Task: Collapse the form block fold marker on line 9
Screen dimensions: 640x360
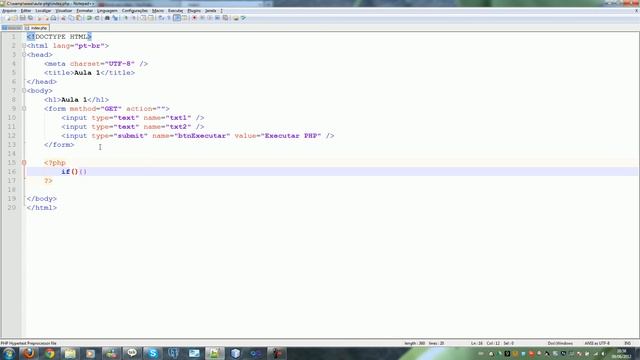Action: [x=24, y=109]
